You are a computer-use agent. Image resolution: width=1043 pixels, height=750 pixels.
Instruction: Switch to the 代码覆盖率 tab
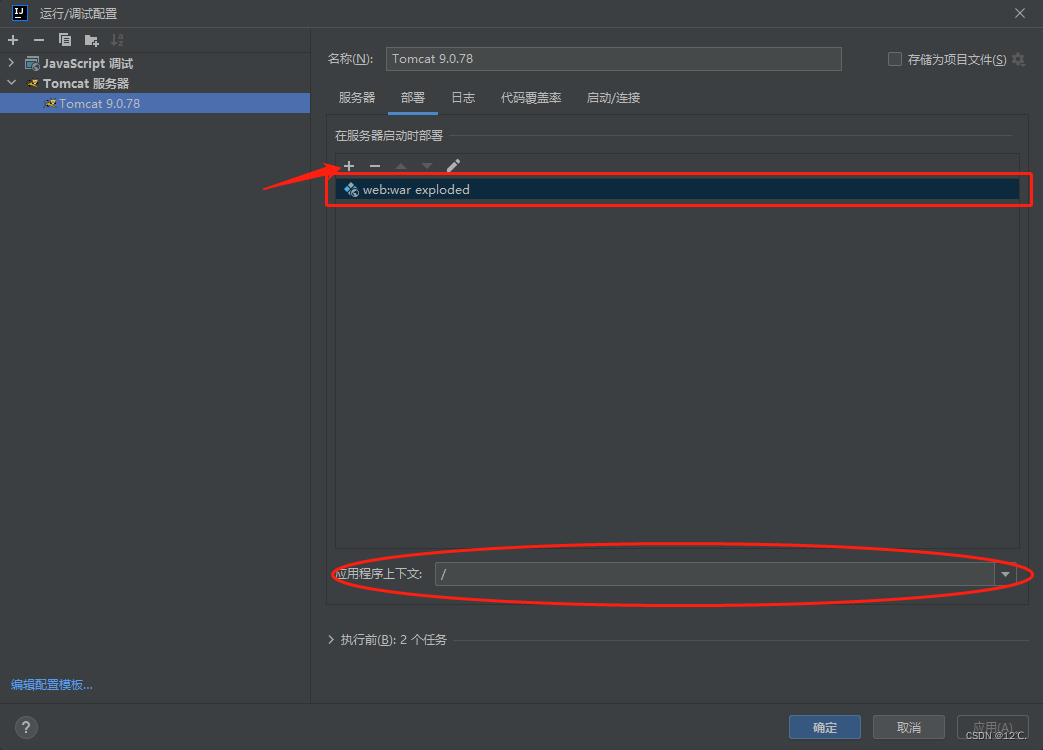tap(531, 98)
